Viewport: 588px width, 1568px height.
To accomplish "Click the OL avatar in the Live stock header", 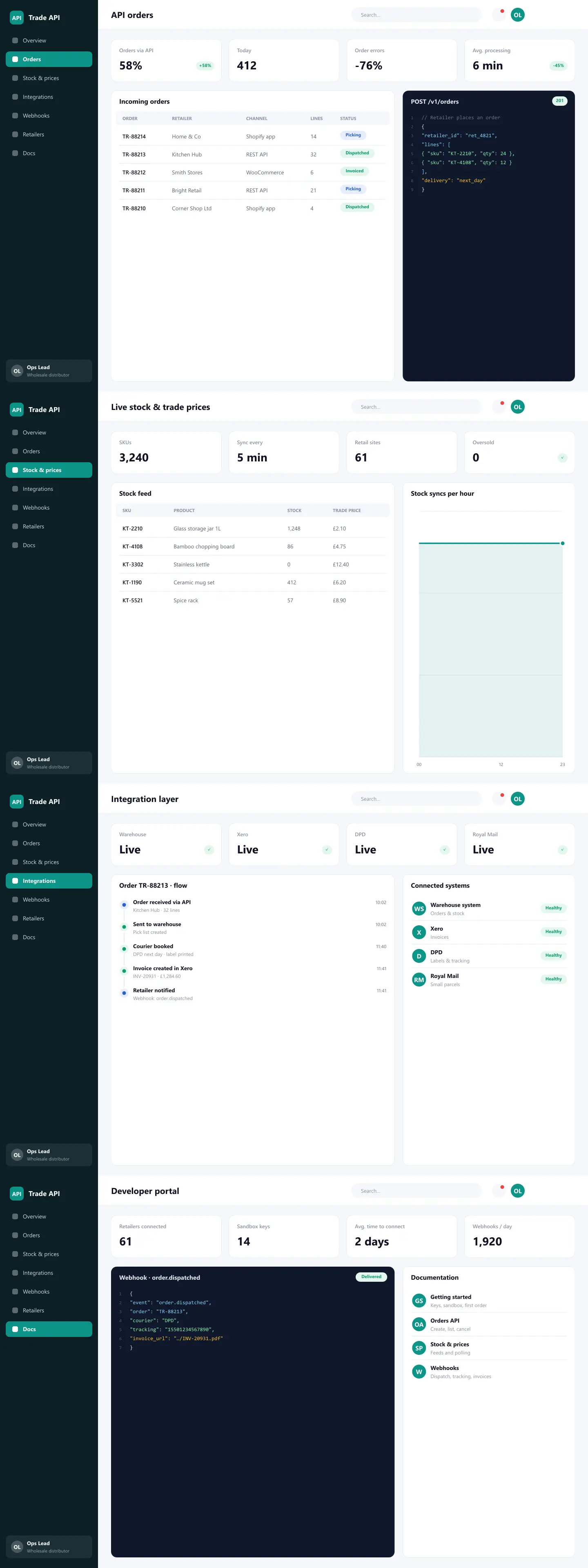I will coord(517,407).
